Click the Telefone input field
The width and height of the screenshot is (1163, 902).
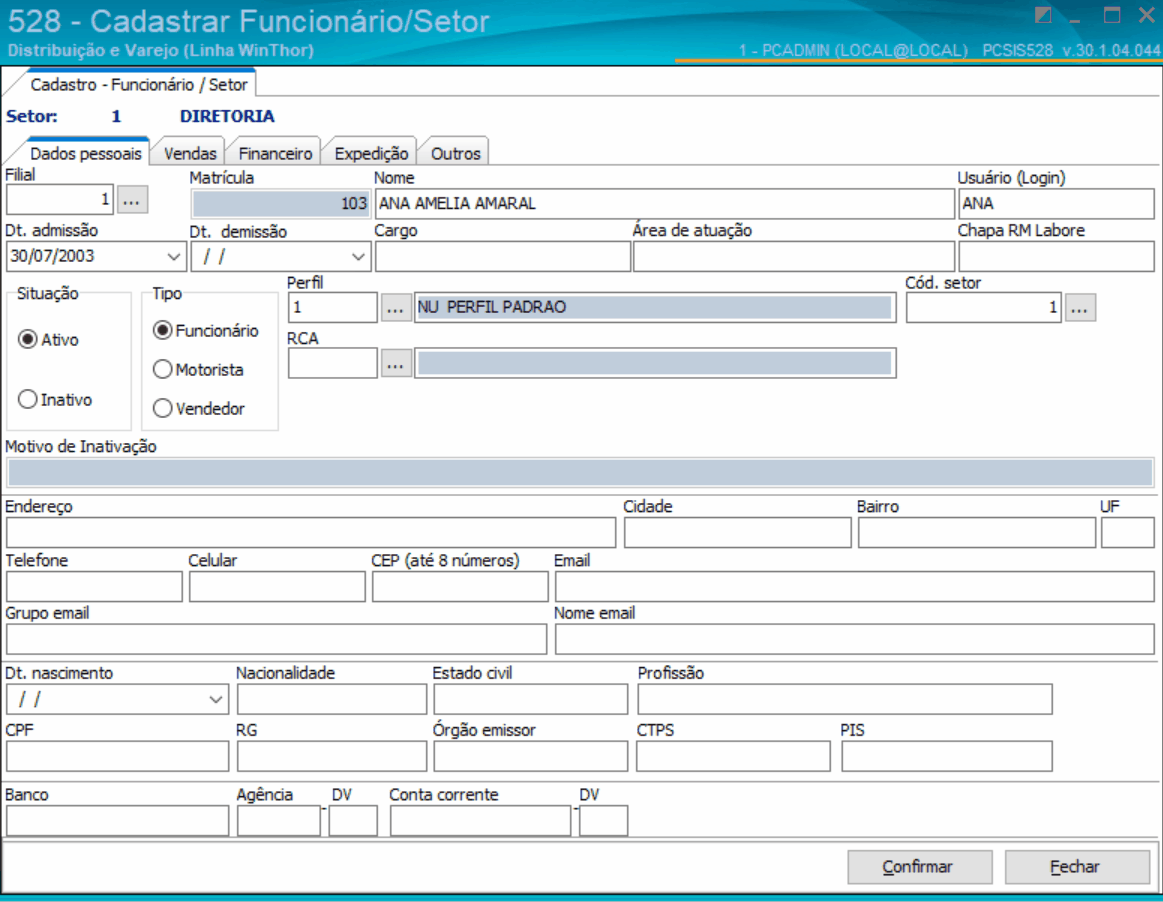[x=94, y=587]
